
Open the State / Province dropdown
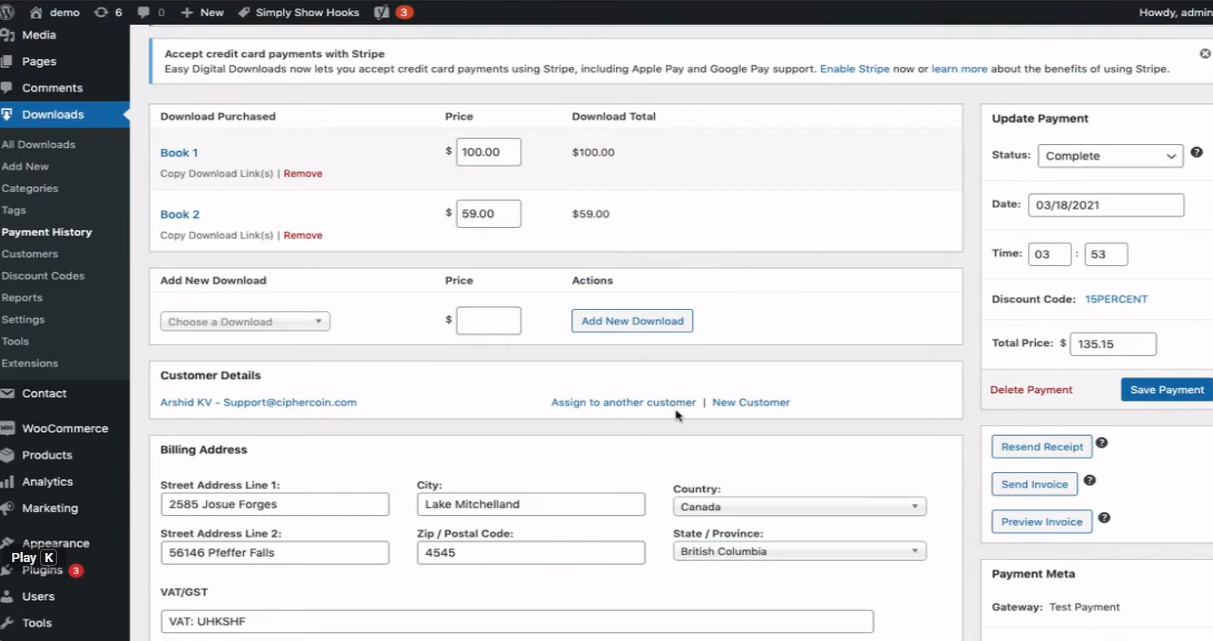(x=799, y=551)
